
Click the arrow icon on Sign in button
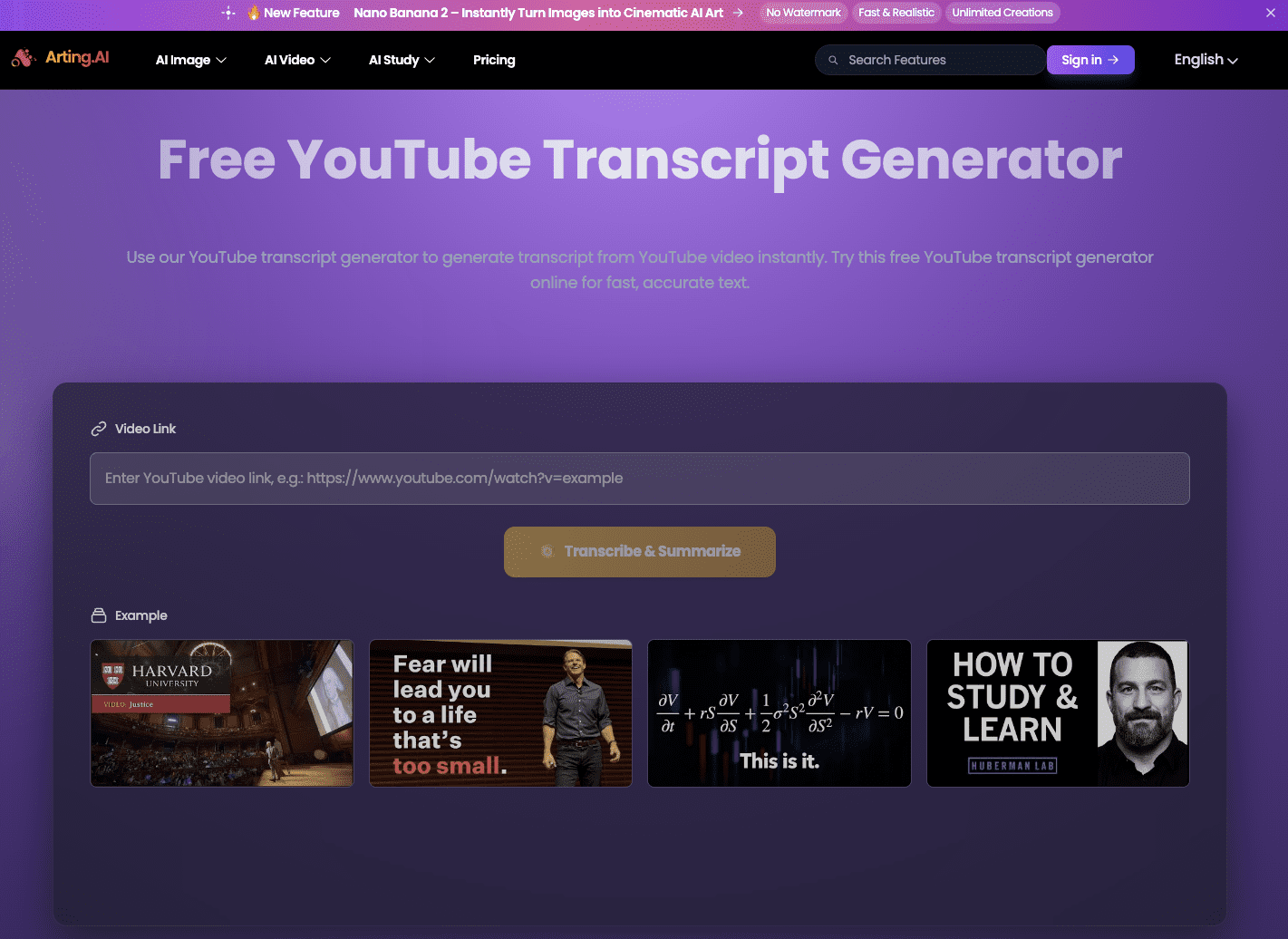point(1113,60)
